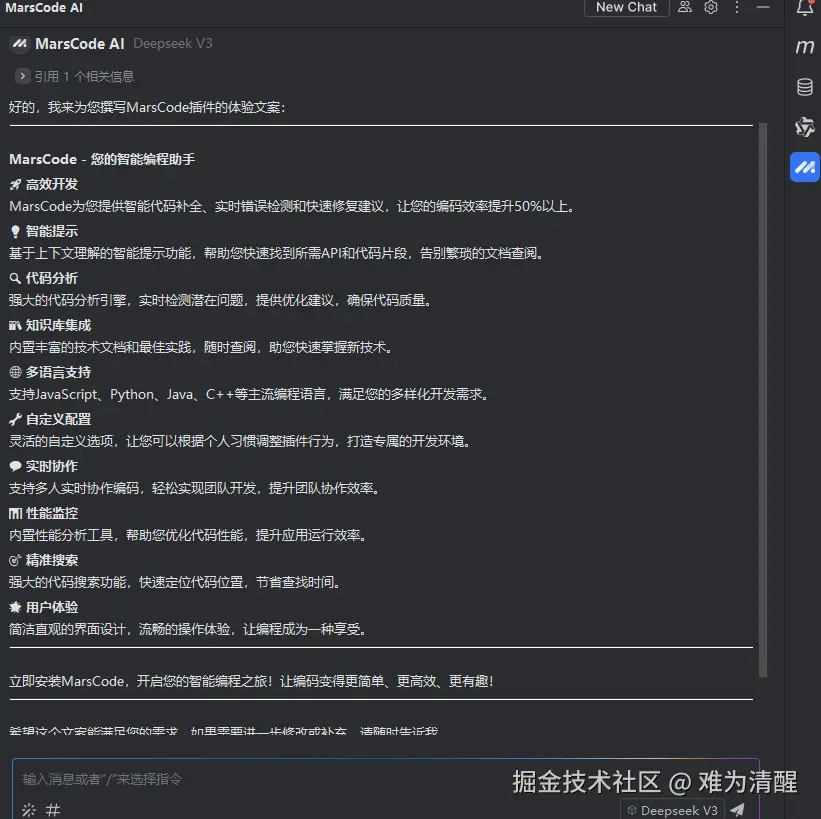Open the Deepseek V3 model selector
Image resolution: width=821 pixels, height=819 pixels.
tap(672, 810)
